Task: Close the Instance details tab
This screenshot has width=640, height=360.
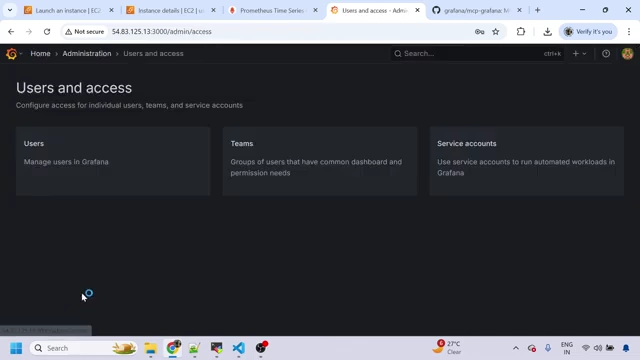Action: click(x=213, y=10)
